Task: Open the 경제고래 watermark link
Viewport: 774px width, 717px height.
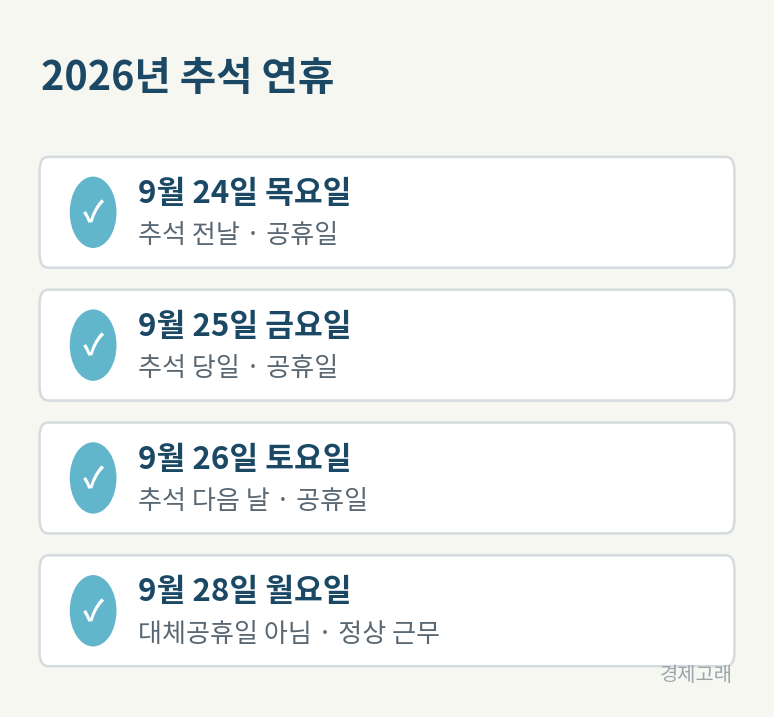Action: (696, 674)
